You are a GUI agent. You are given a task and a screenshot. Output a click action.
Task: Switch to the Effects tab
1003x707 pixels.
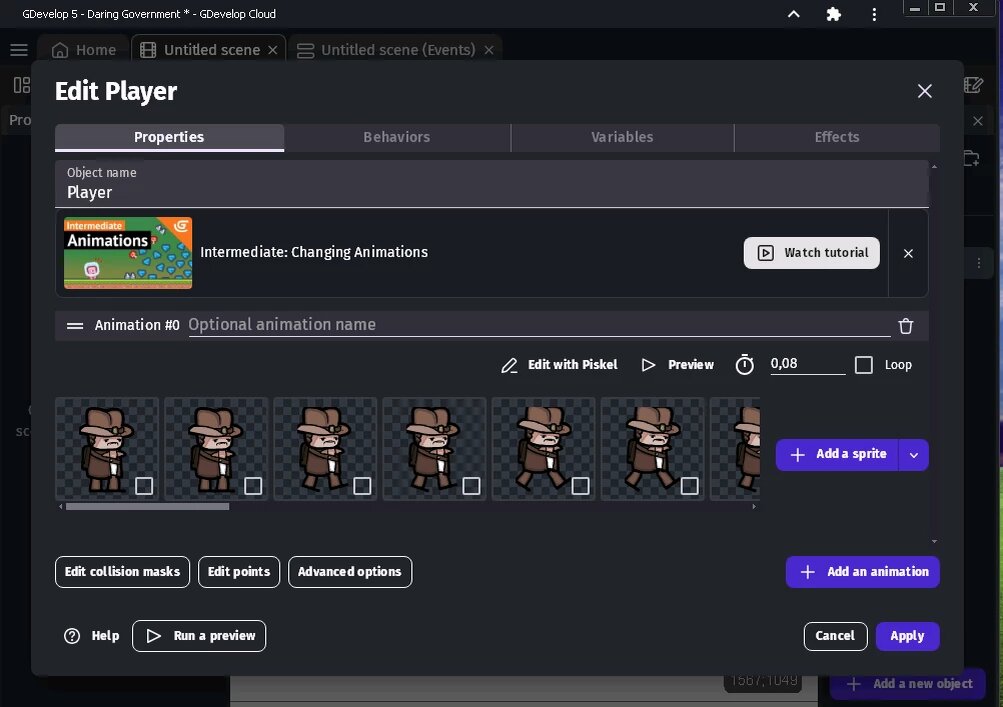point(837,137)
